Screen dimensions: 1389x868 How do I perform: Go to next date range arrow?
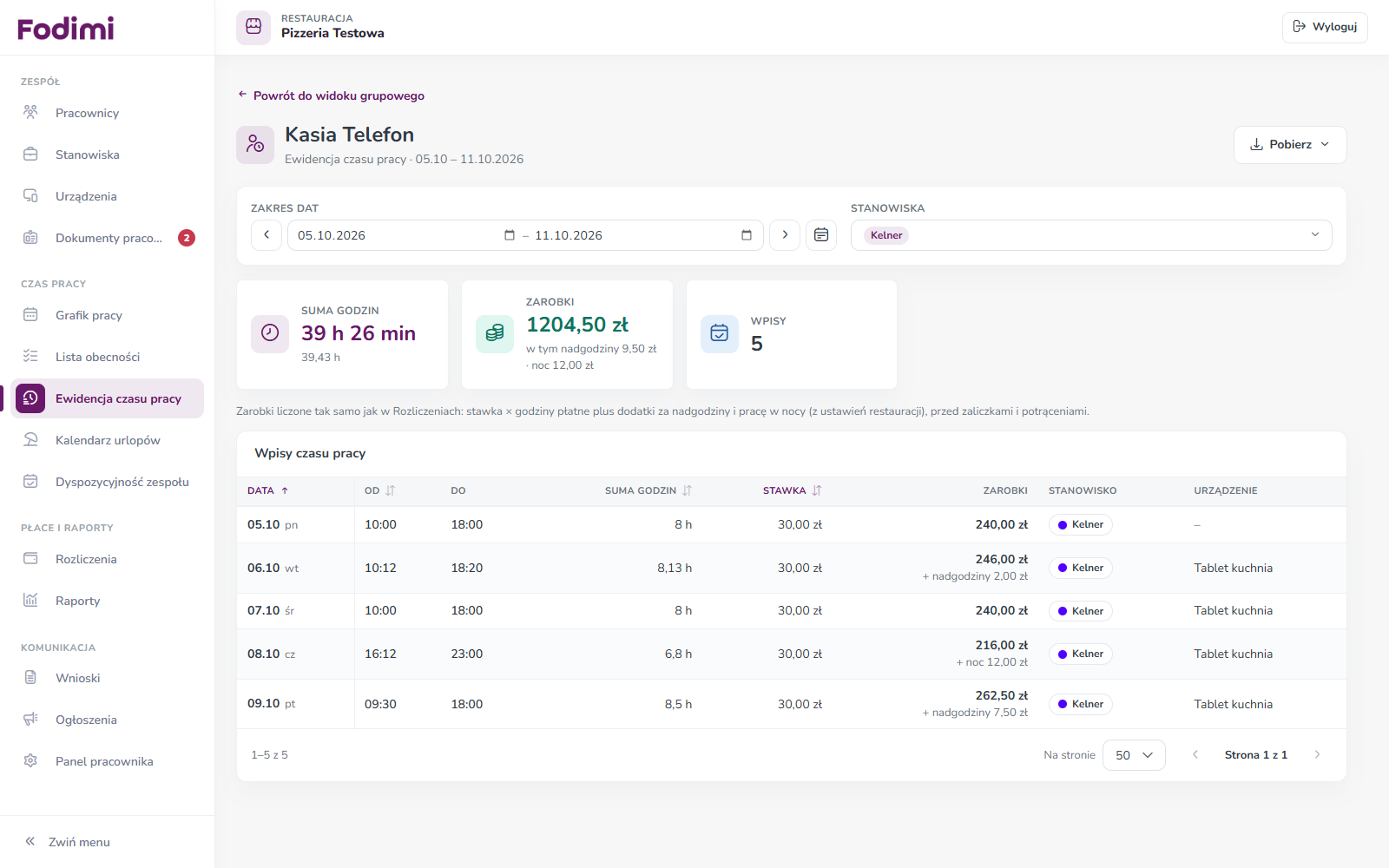coord(785,235)
